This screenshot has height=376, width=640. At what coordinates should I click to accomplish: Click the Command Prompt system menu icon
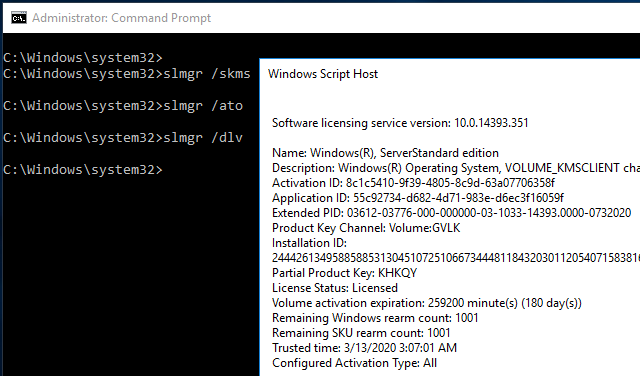tap(19, 18)
